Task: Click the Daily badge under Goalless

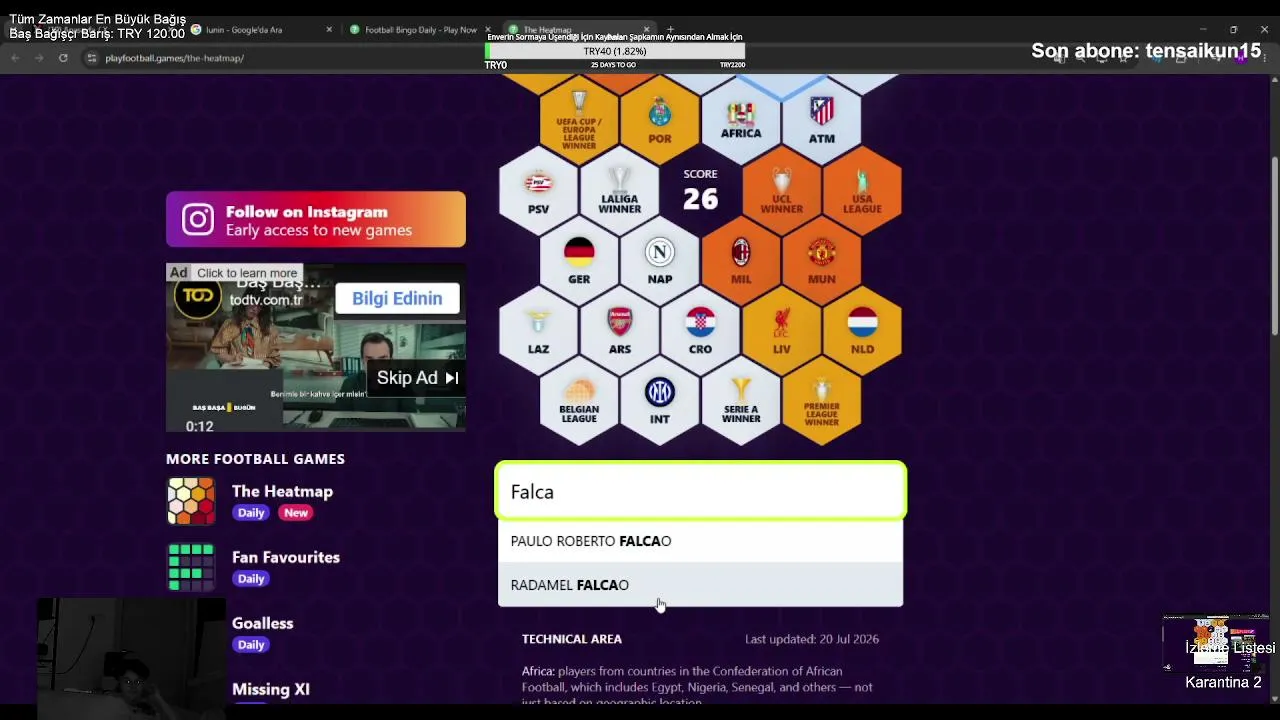Action: 251,645
